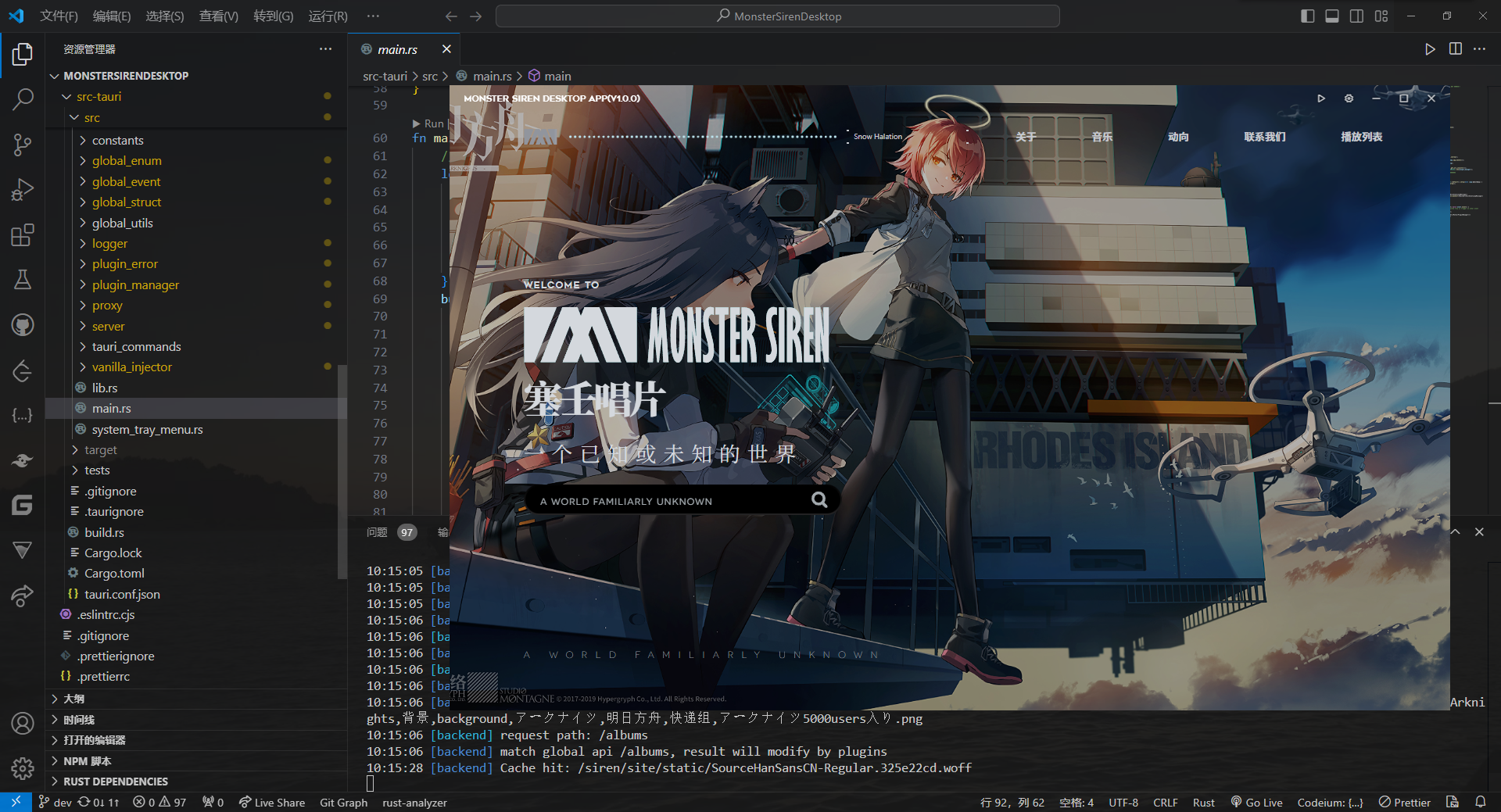Open the Live Share arrow view
Viewport: 1501px width, 812px height.
[x=23, y=596]
